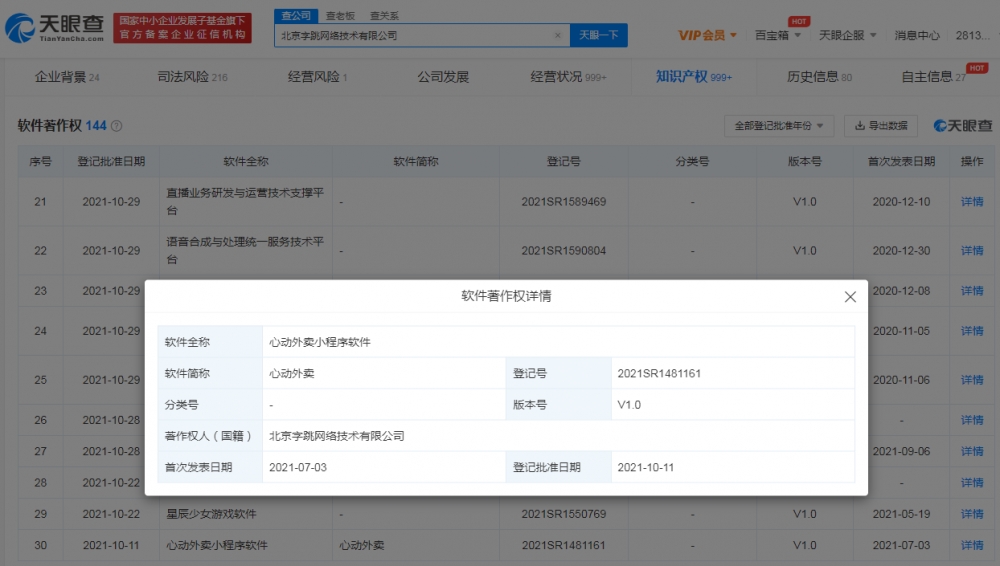The height and width of the screenshot is (566, 1000).
Task: Open the 企业背景 section tab
Action: [x=67, y=77]
